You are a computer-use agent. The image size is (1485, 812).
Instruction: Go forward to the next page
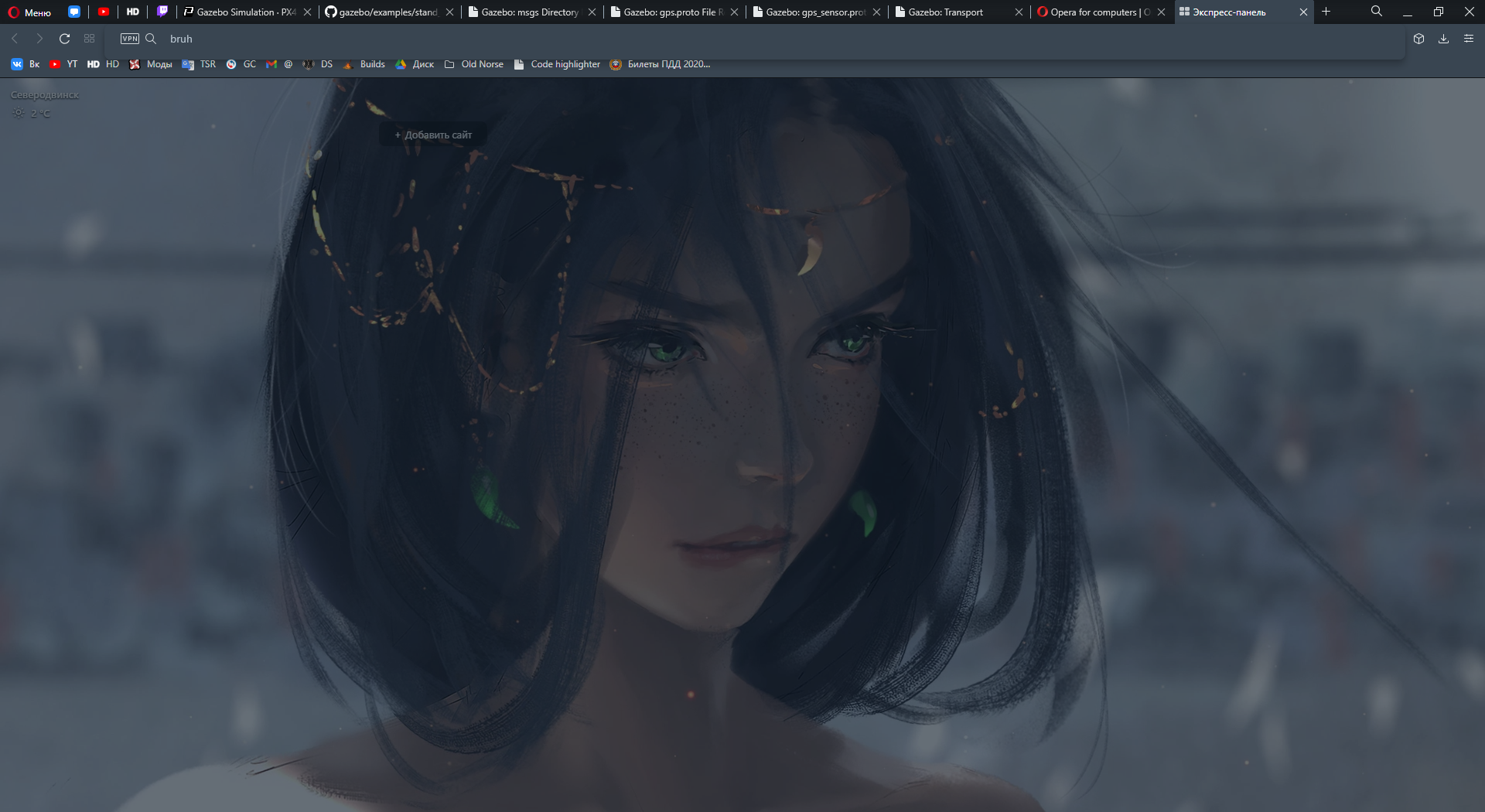pos(39,39)
